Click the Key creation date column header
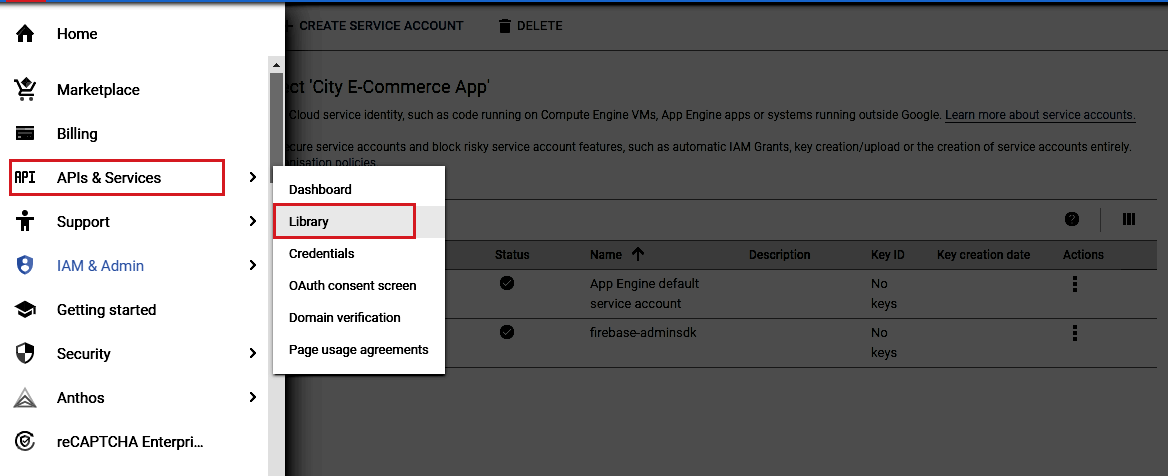The height and width of the screenshot is (476, 1168). pyautogui.click(x=983, y=254)
